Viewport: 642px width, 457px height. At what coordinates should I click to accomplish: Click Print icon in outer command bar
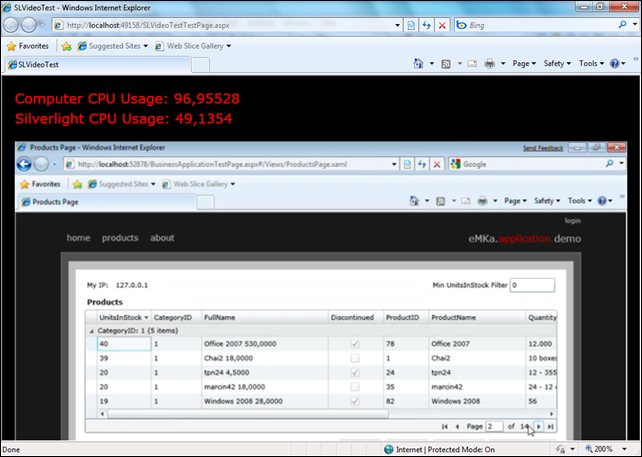[490, 63]
